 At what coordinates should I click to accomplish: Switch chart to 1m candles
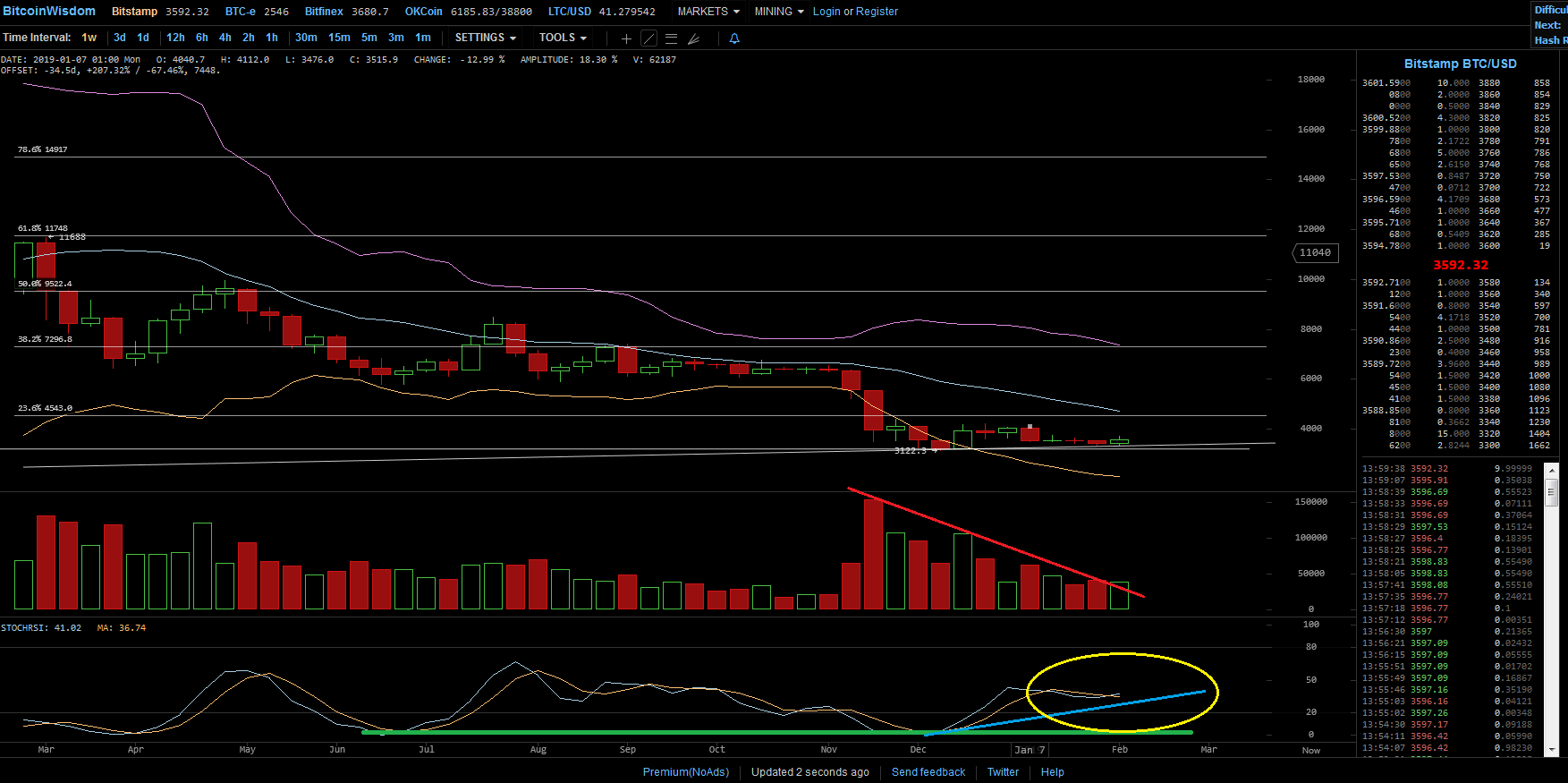pos(423,38)
